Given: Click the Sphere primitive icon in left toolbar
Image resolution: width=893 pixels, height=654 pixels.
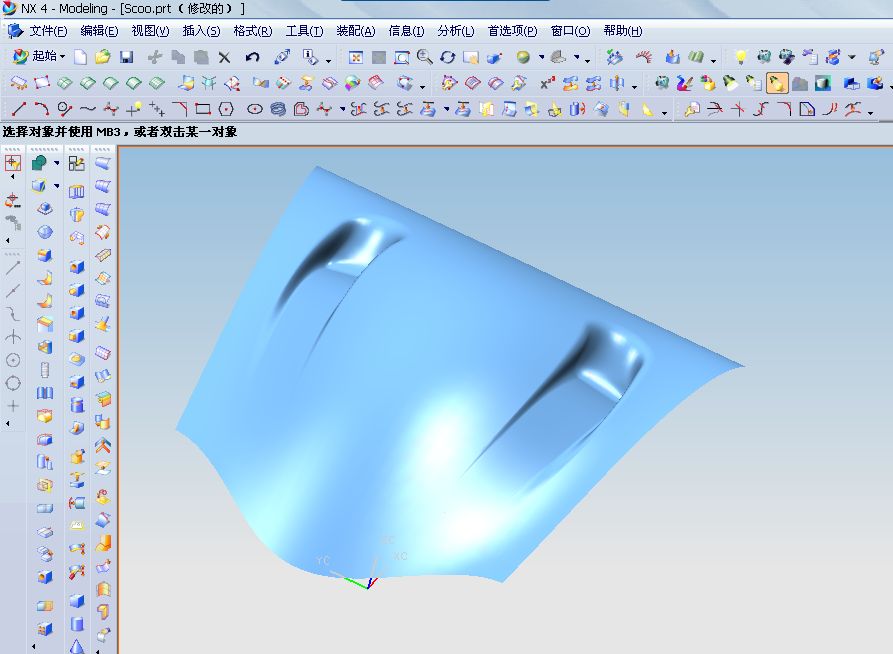Looking at the screenshot, I should (45, 232).
